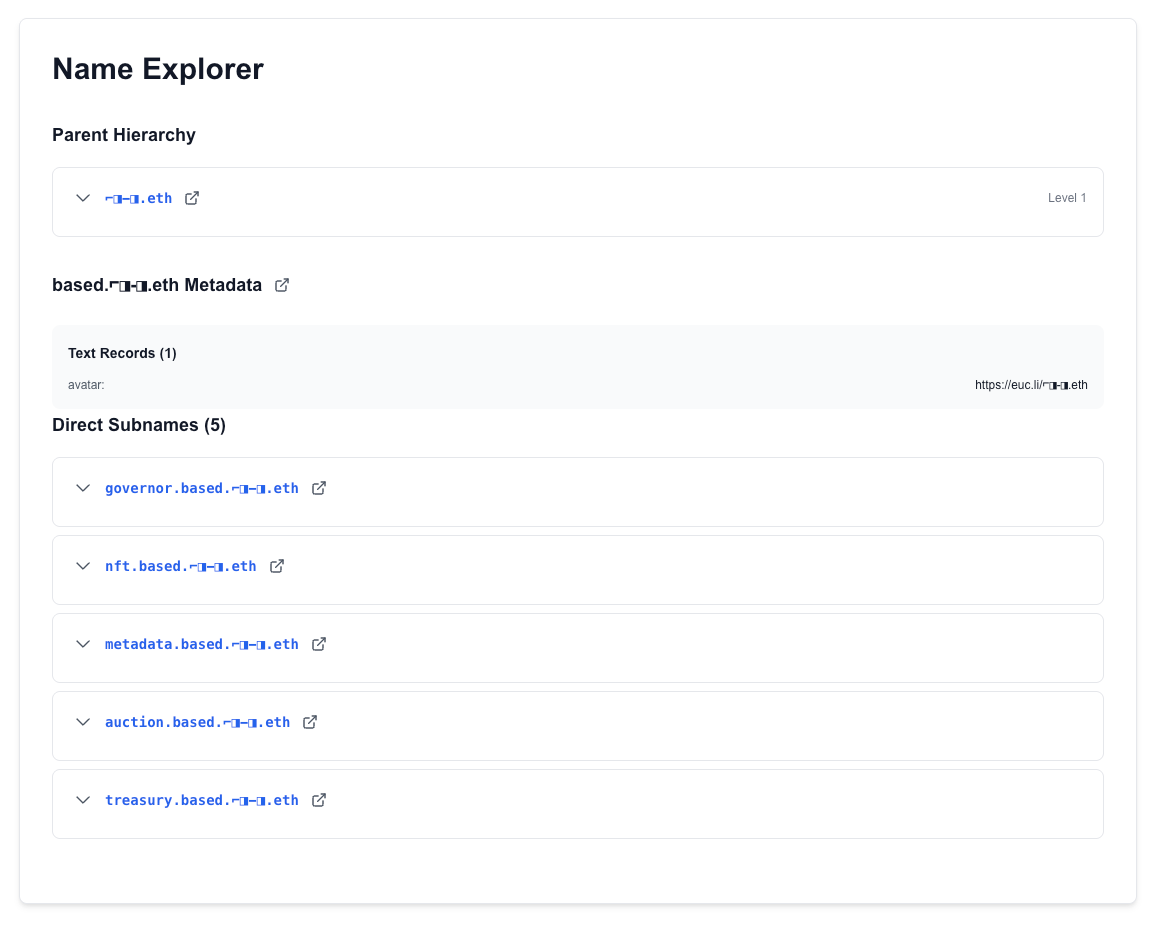
Task: Select the metadata.based subname link
Action: tap(201, 644)
